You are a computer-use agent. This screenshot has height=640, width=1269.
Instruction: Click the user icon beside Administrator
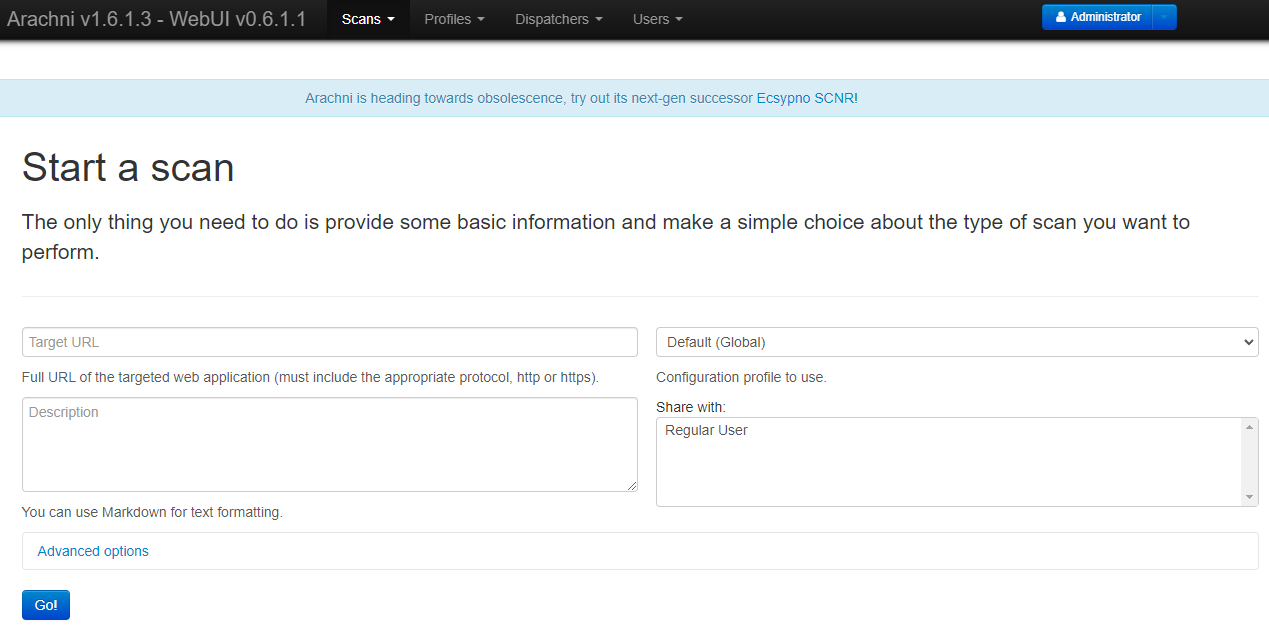[x=1061, y=17]
